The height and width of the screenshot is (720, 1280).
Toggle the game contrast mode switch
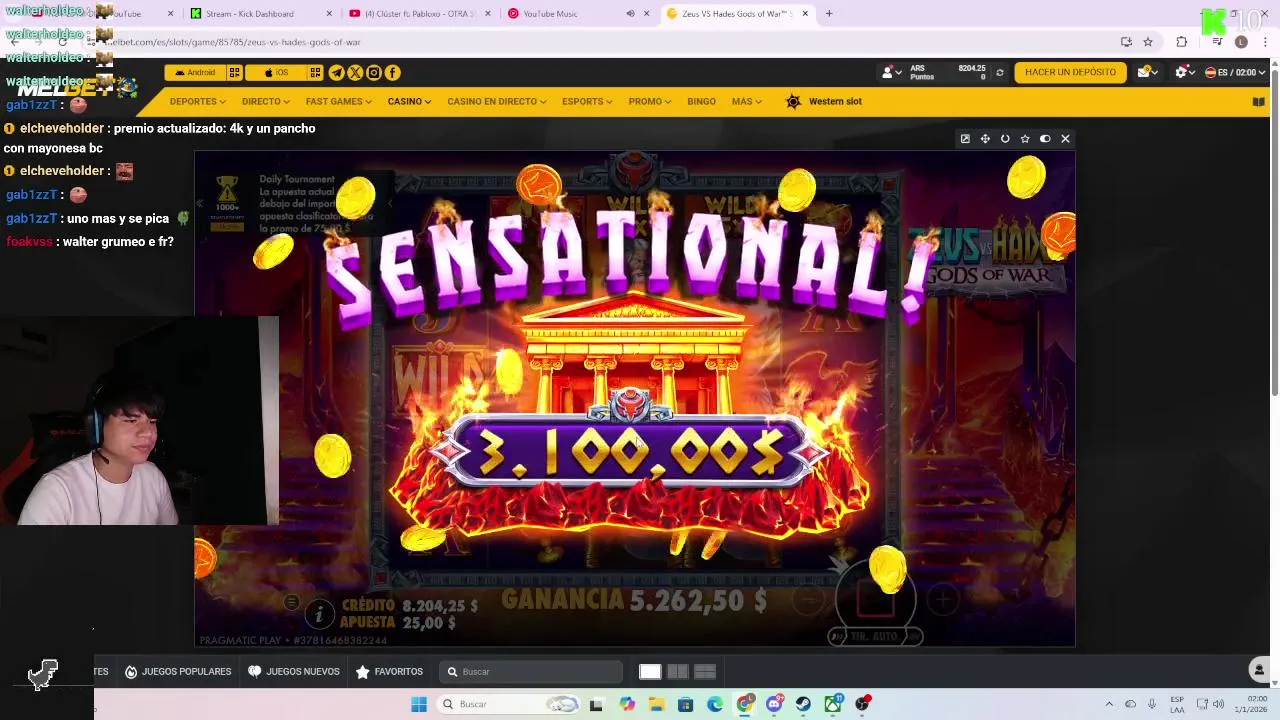tap(1045, 139)
